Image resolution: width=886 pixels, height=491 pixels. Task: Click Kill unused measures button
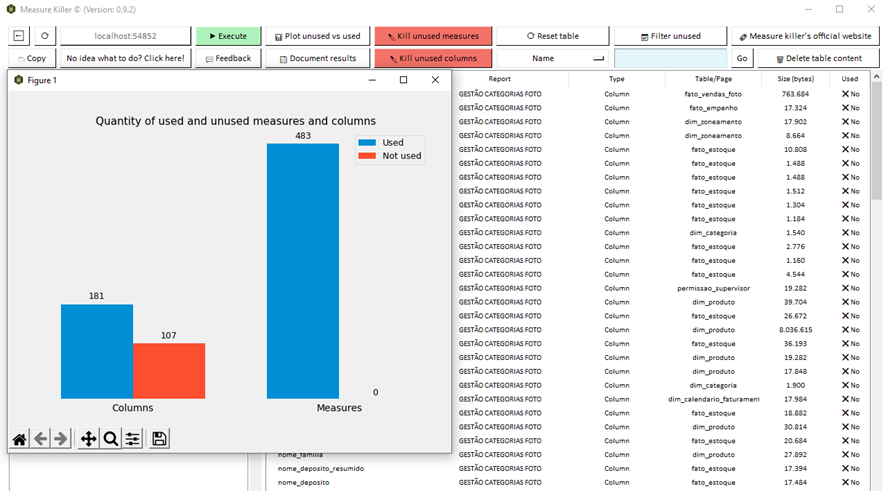[433, 36]
